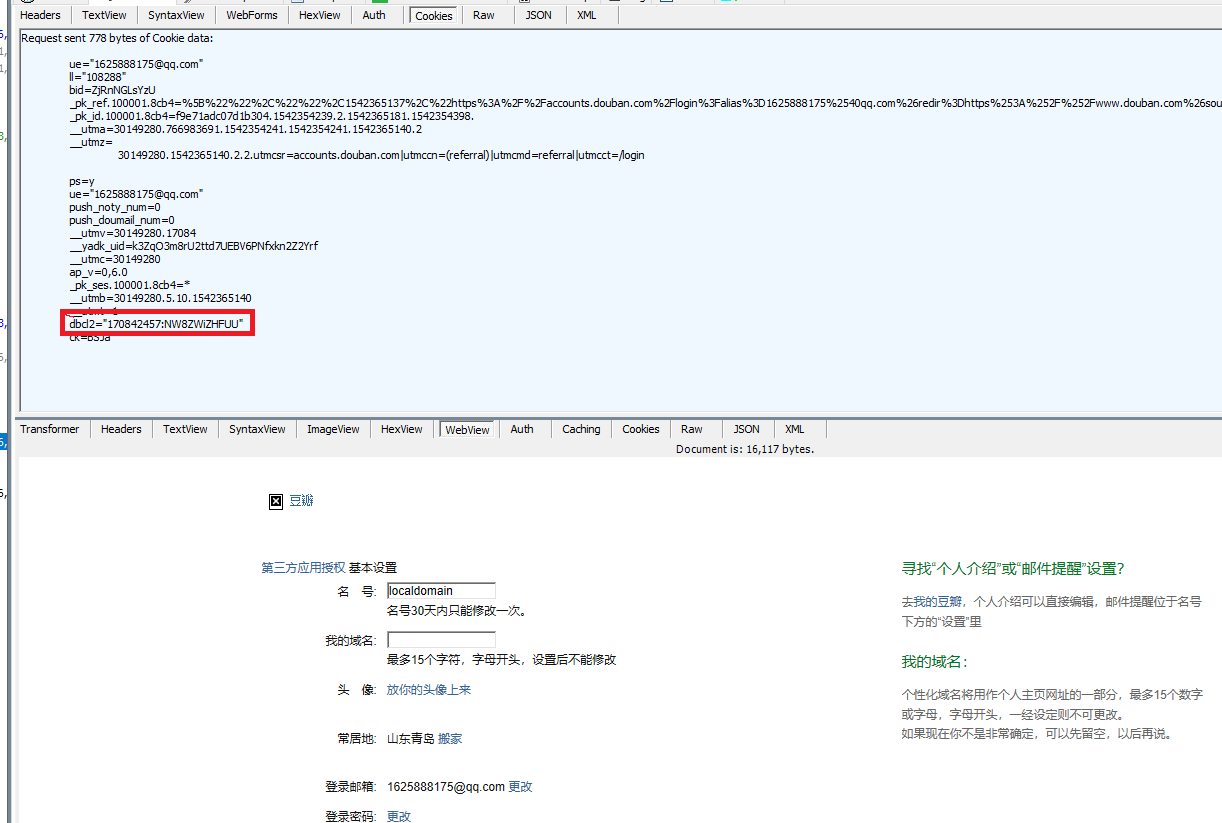Click the 基本设置 heading text
The image size is (1222, 823).
click(x=373, y=568)
